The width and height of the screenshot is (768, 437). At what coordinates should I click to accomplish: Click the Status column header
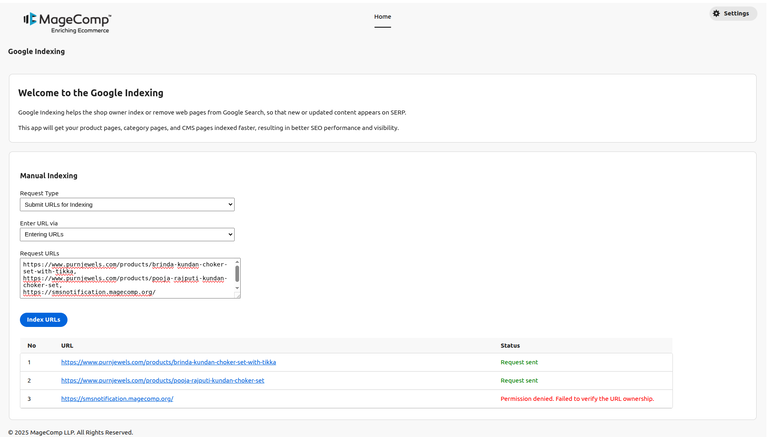click(510, 345)
